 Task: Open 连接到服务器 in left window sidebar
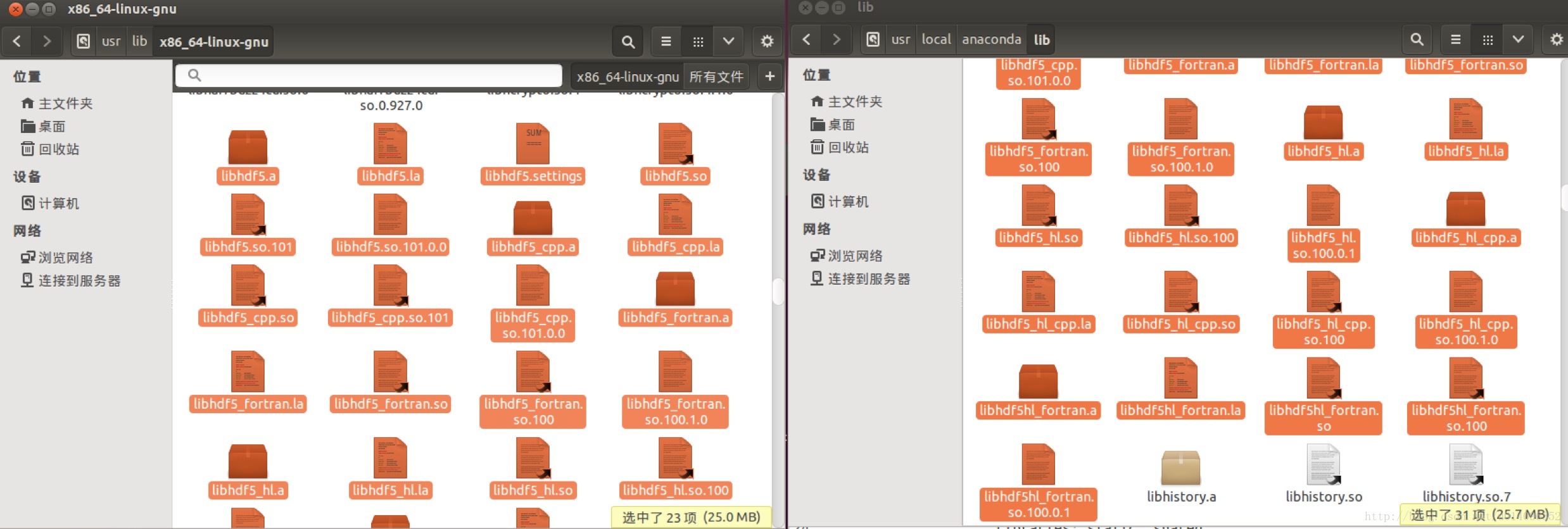pos(70,280)
